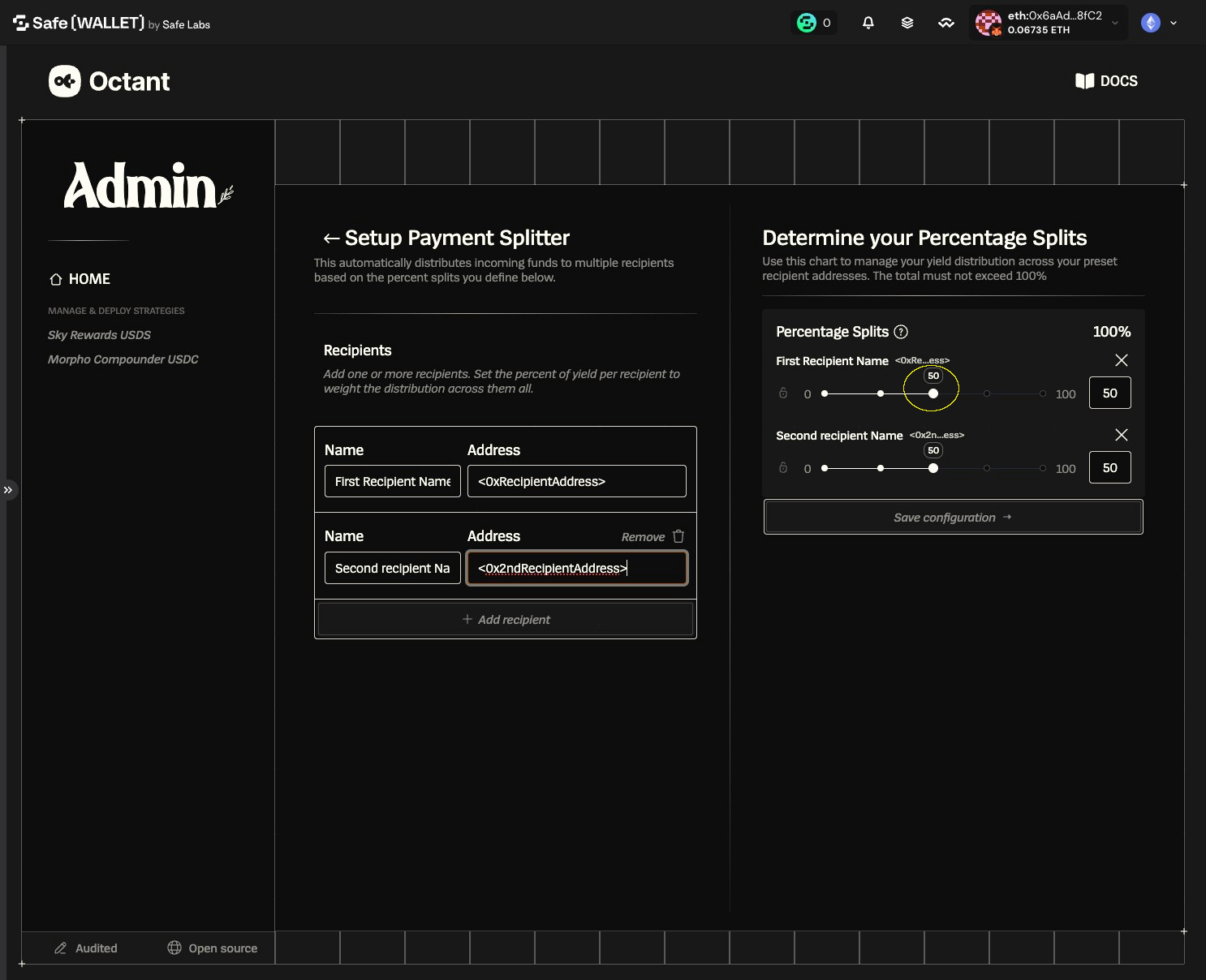Click the WalletConnect wave icon
This screenshot has width=1206, height=980.
[946, 23]
